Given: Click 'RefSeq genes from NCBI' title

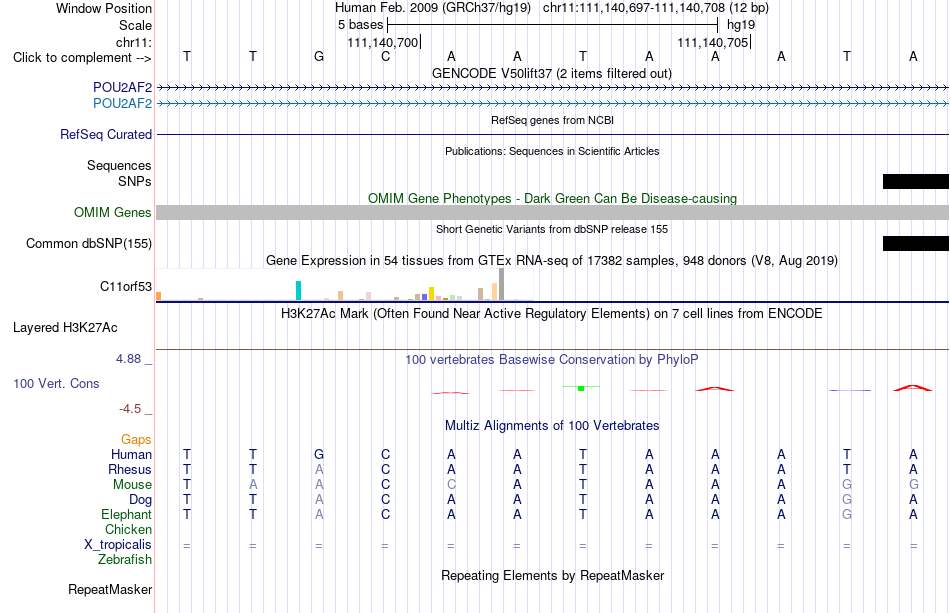Looking at the screenshot, I should point(553,121).
